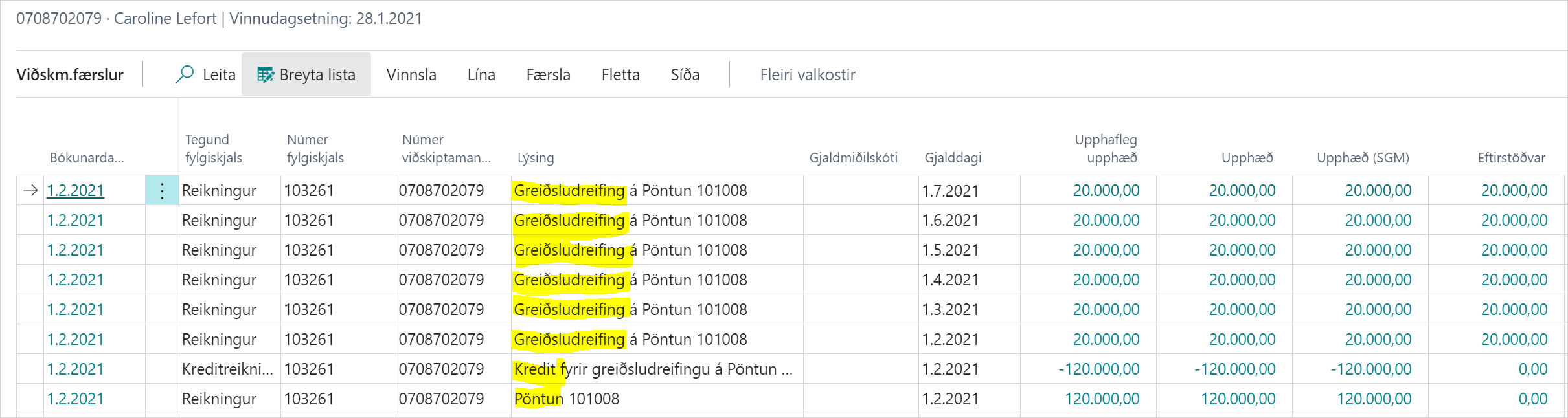1568x418 pixels.
Task: Expand the Fletta menu
Action: (620, 75)
